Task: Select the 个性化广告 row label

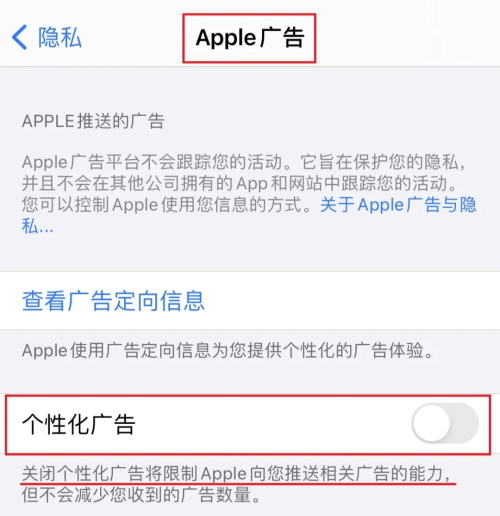Action: [x=79, y=424]
